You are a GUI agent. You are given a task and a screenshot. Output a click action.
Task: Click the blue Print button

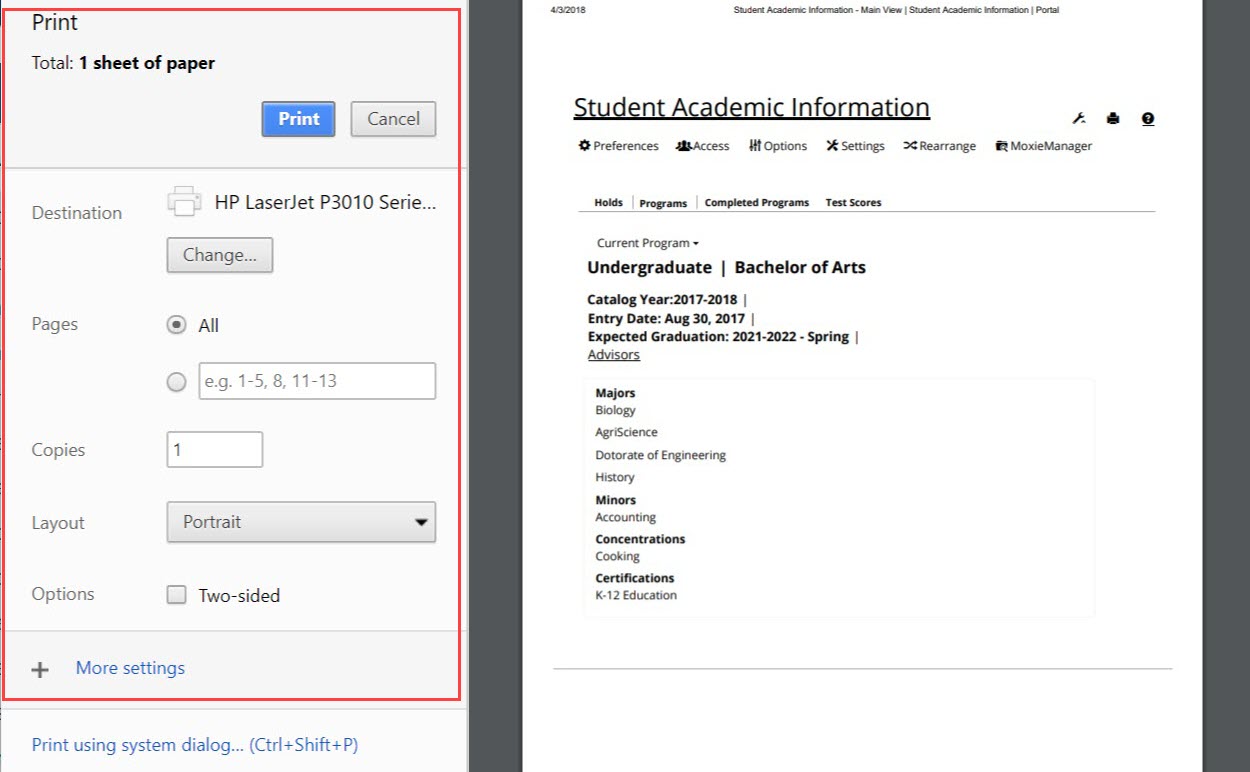point(298,119)
